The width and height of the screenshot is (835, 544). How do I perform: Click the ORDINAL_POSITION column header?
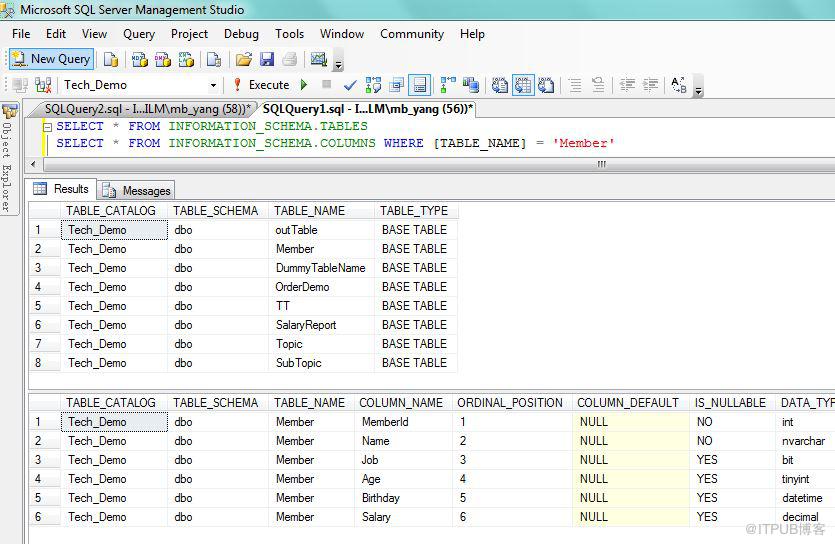tap(510, 403)
